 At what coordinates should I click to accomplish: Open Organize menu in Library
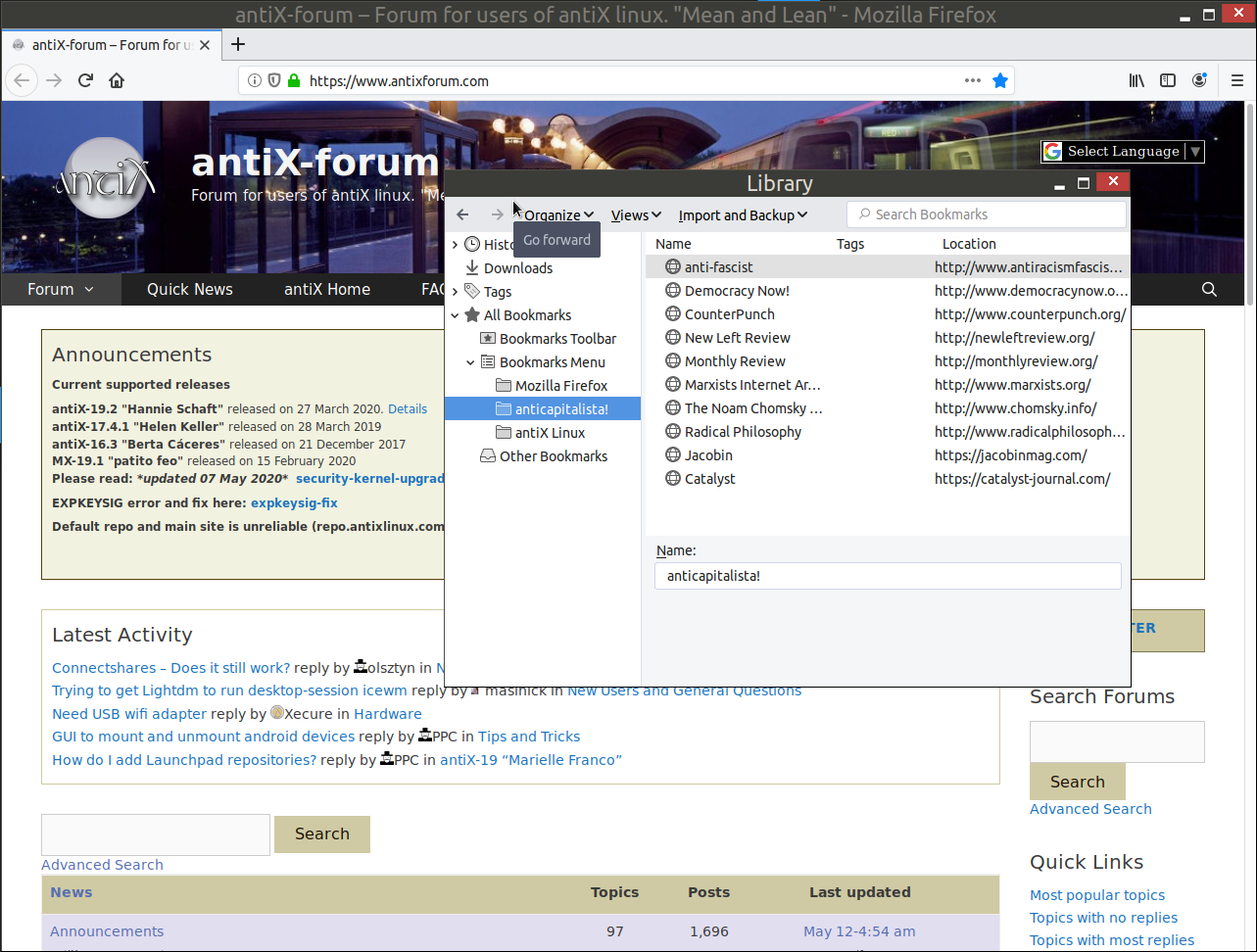558,215
